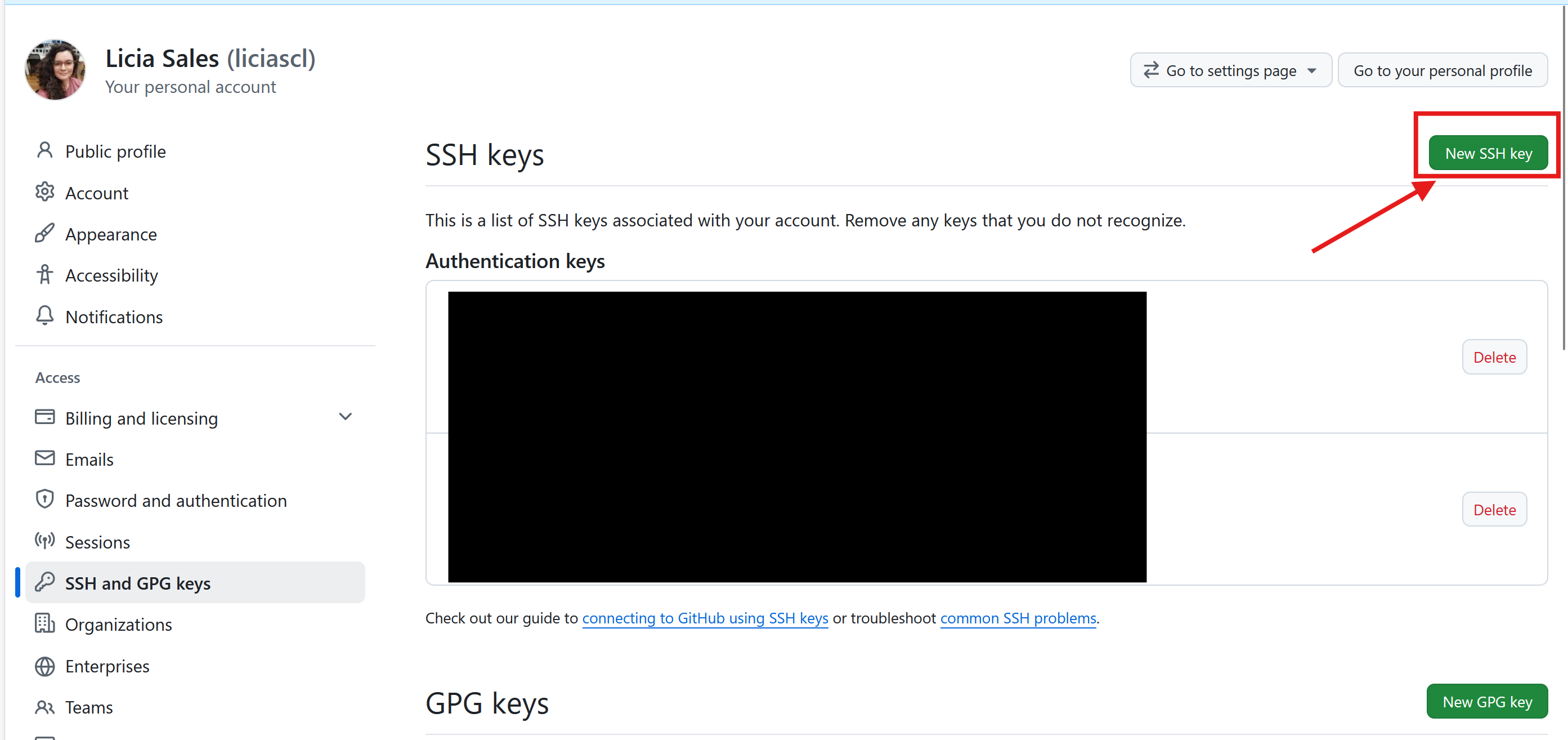Select the Public profile sidebar icon
The image size is (1568, 740).
[x=44, y=150]
